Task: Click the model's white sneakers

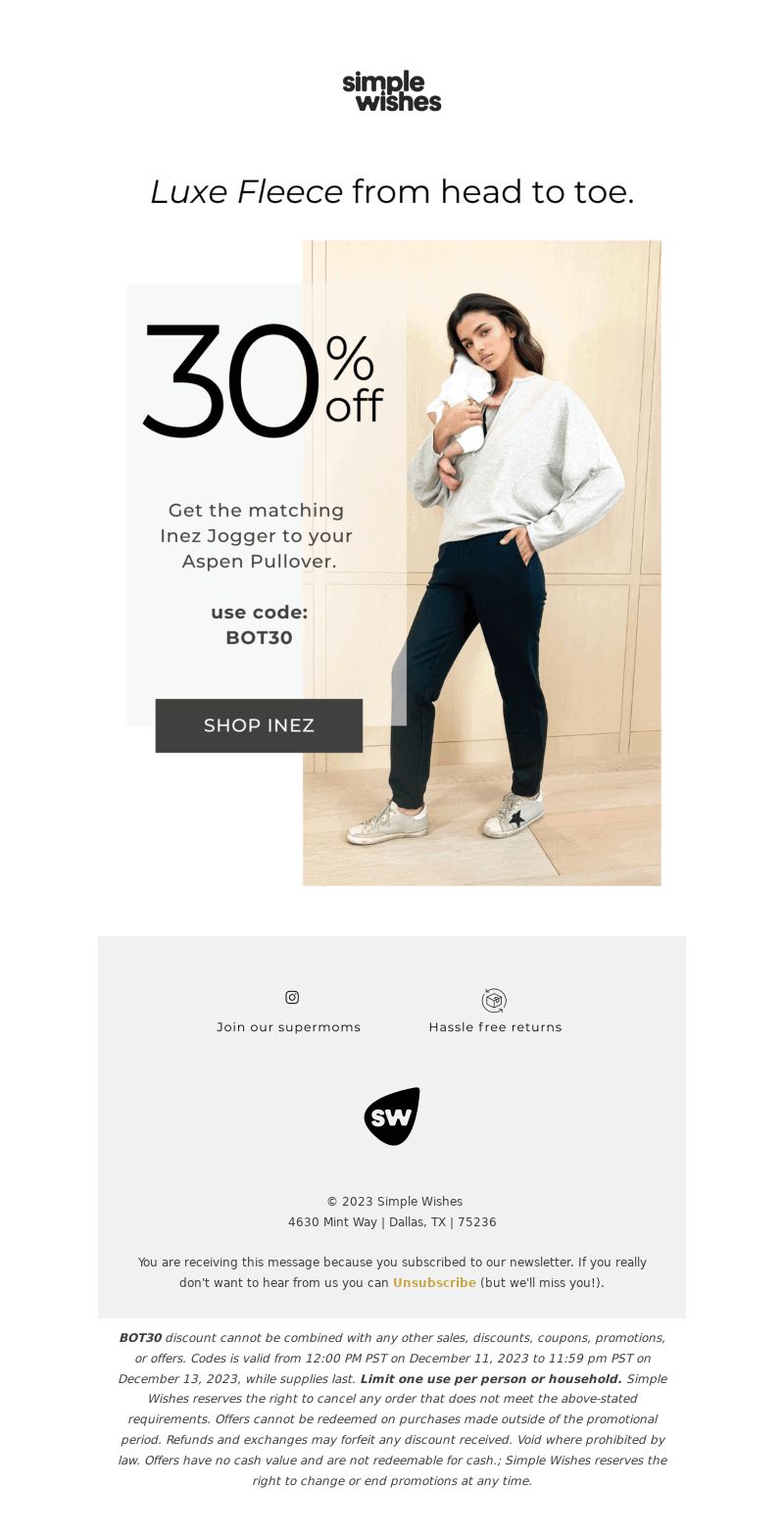Action: (x=447, y=818)
